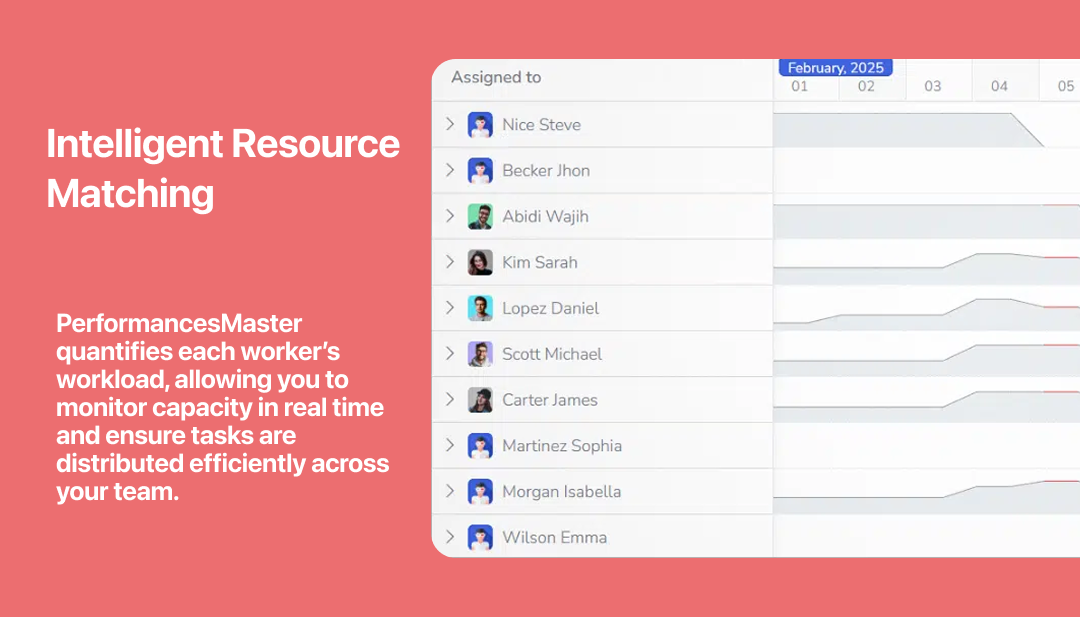Expand the Kim Sarah row
The image size is (1080, 617).
[450, 262]
